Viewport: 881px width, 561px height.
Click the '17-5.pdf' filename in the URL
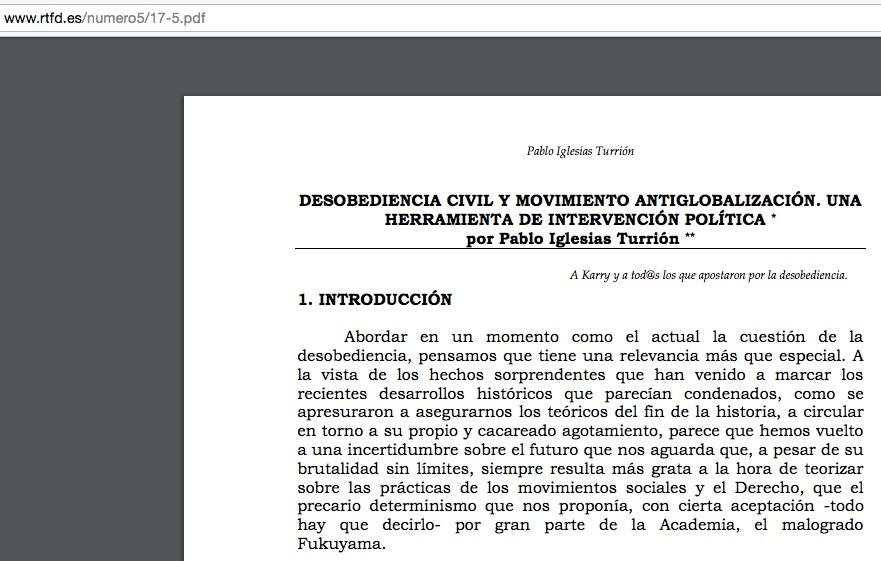point(187,17)
